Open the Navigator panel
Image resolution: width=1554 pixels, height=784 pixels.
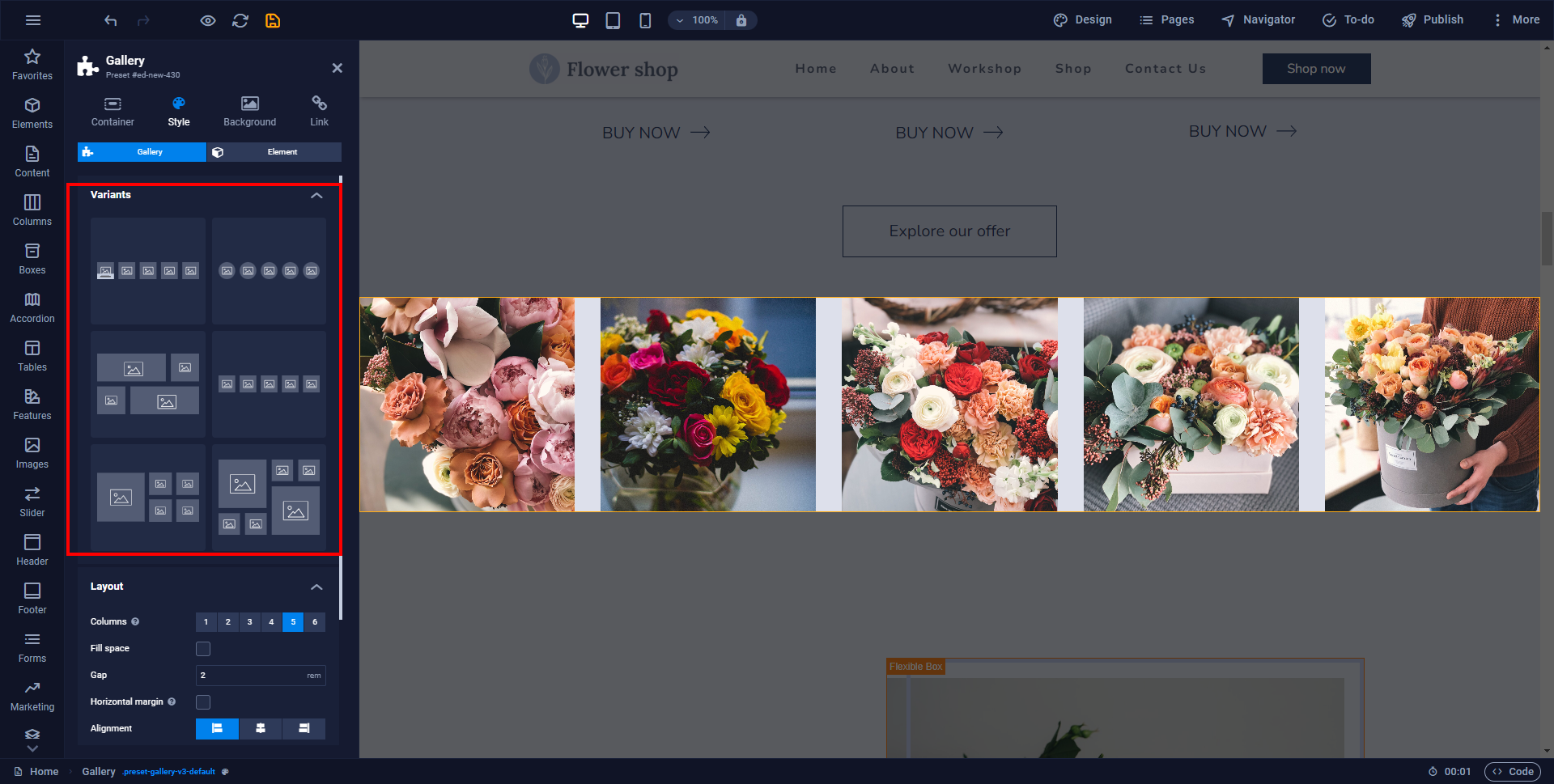(1259, 20)
